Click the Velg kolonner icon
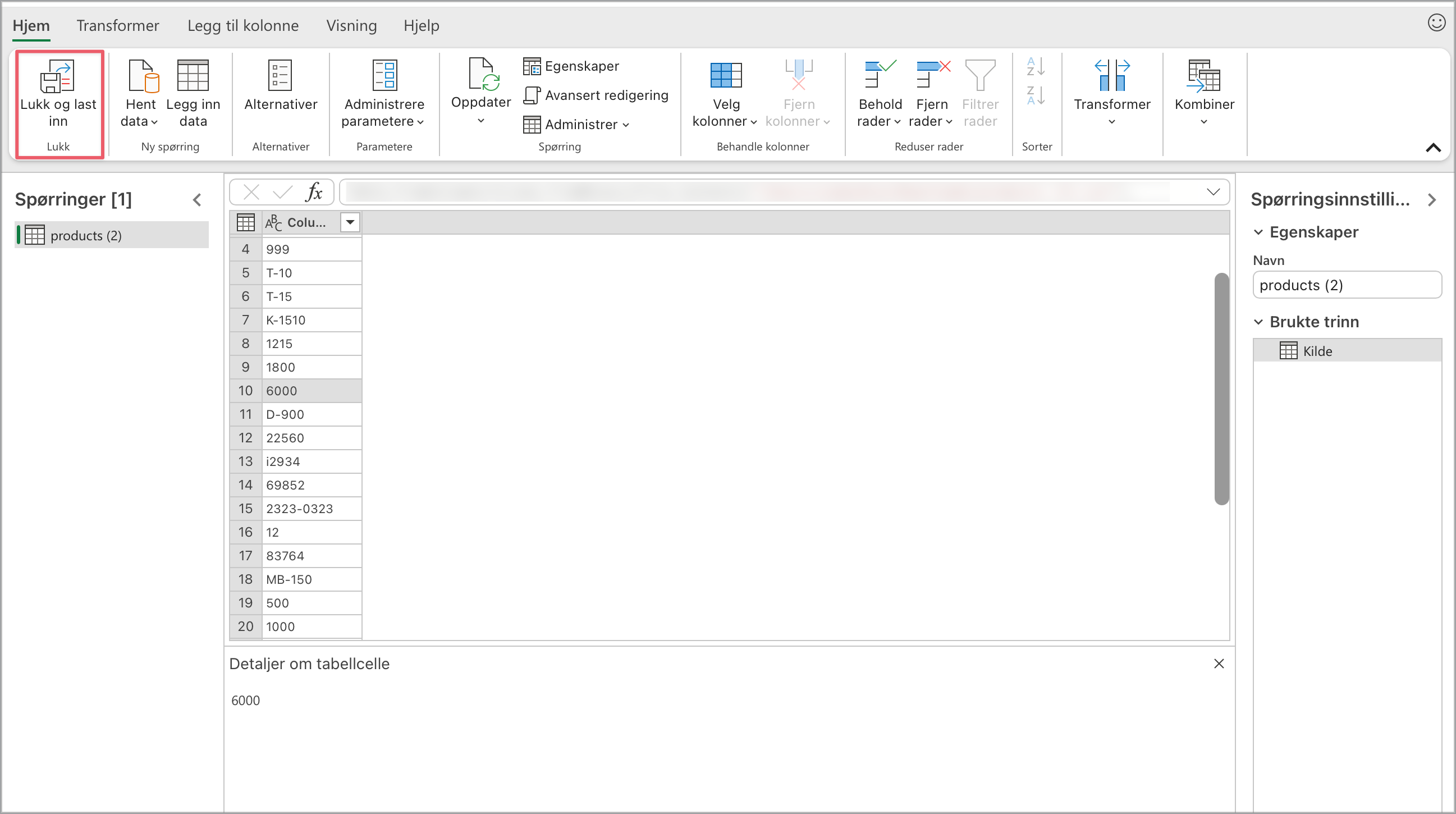Image resolution: width=1456 pixels, height=814 pixels. (x=725, y=76)
